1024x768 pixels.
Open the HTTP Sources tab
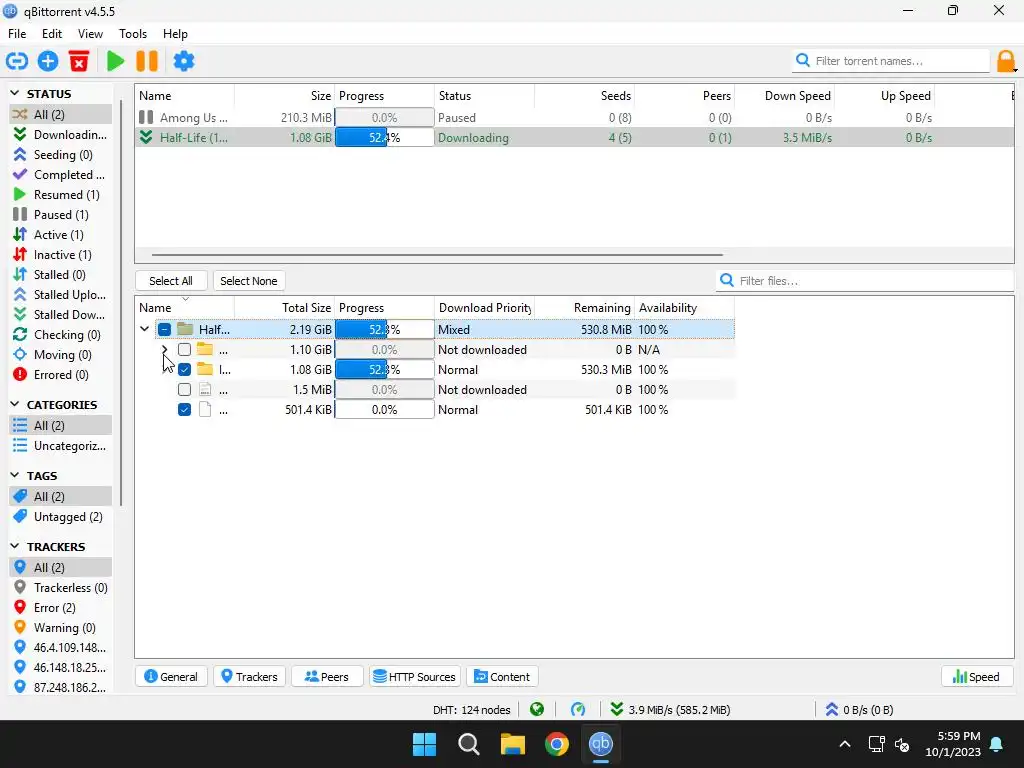[415, 677]
